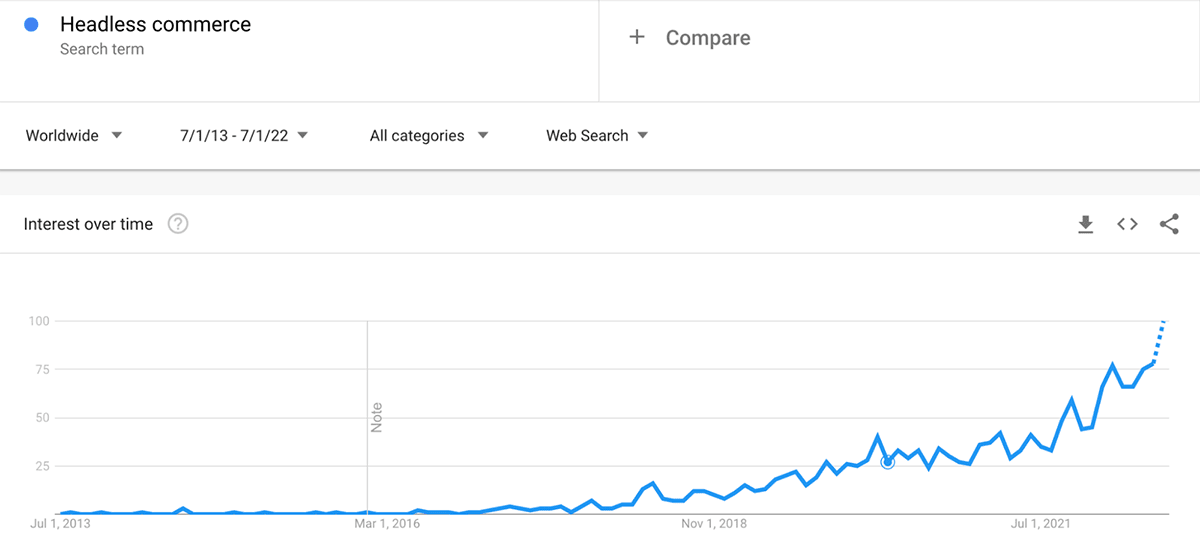Edit the Headless commerce search term
Image resolution: width=1200 pixels, height=555 pixels.
(155, 25)
